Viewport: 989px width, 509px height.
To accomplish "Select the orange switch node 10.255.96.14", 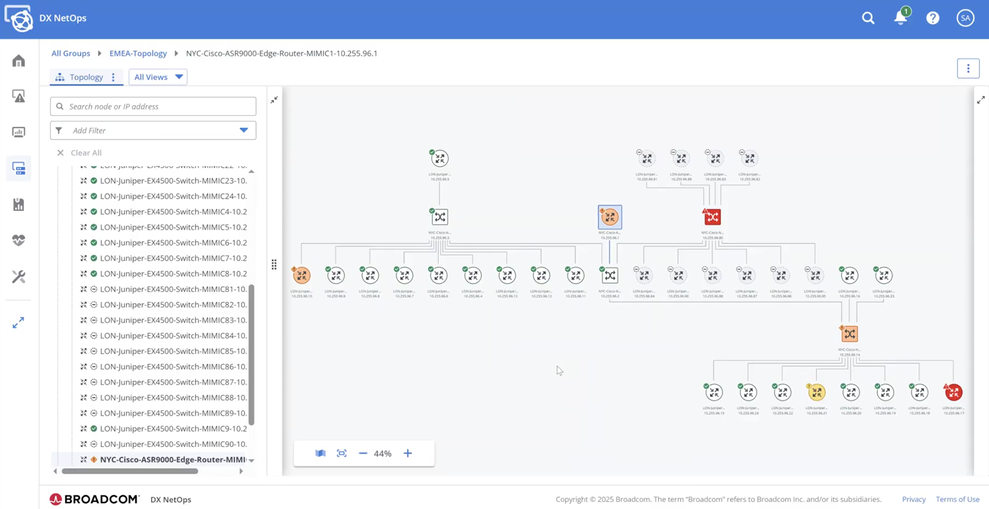I will click(x=849, y=334).
